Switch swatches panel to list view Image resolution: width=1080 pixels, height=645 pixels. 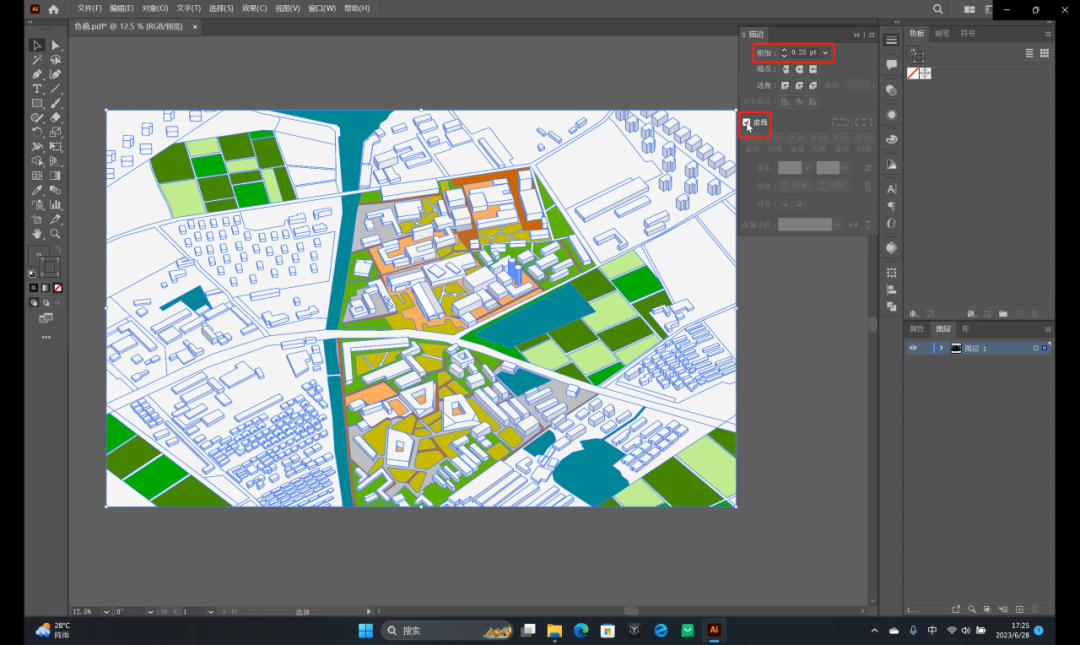click(x=1029, y=53)
